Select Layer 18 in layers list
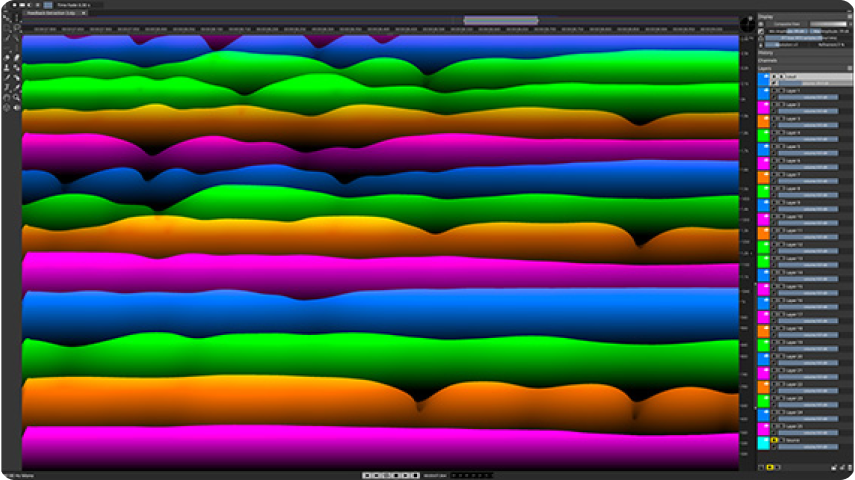Viewport: 855px width, 480px height. pos(794,328)
